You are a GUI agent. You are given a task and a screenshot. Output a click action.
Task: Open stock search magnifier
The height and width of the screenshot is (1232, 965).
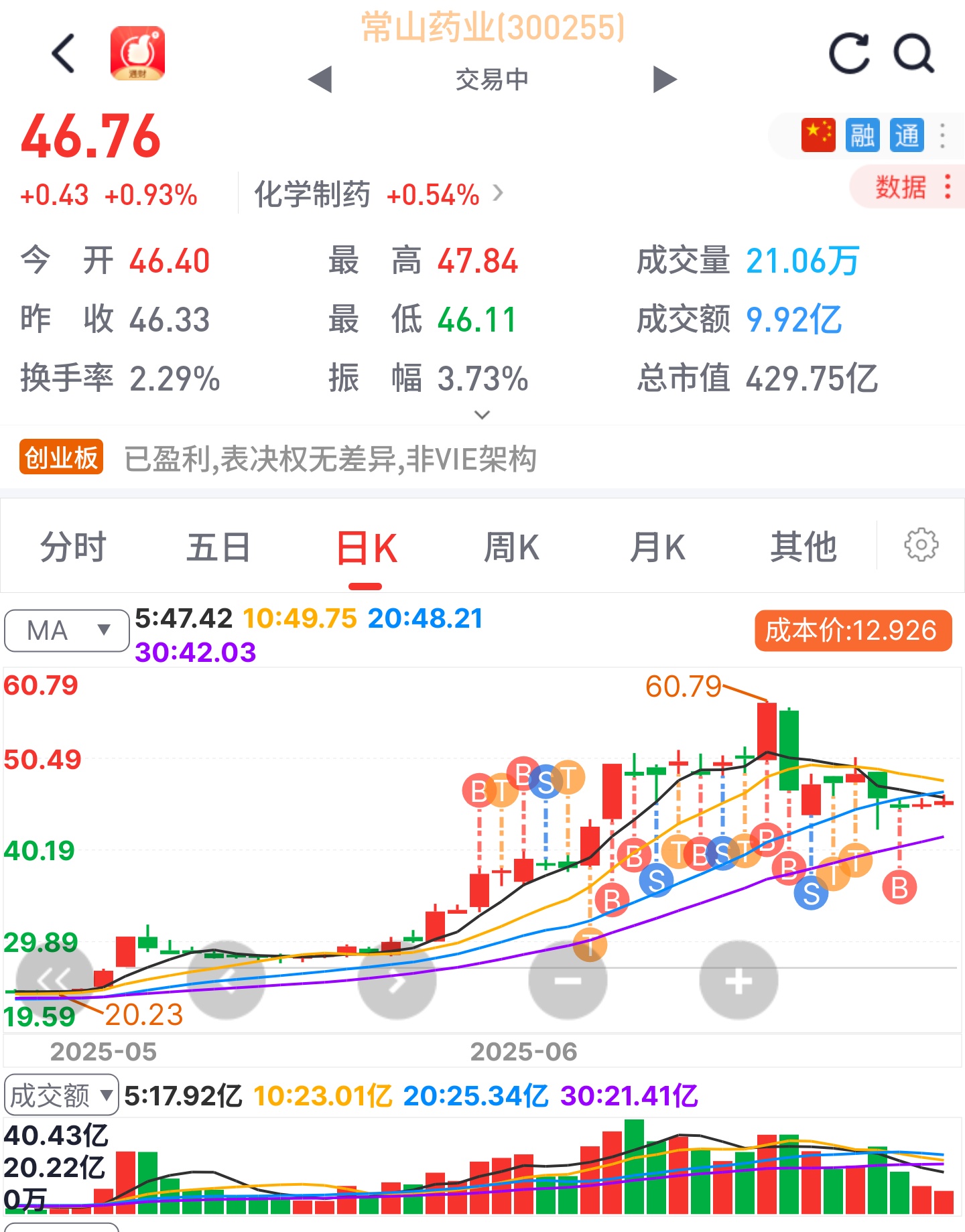[914, 54]
